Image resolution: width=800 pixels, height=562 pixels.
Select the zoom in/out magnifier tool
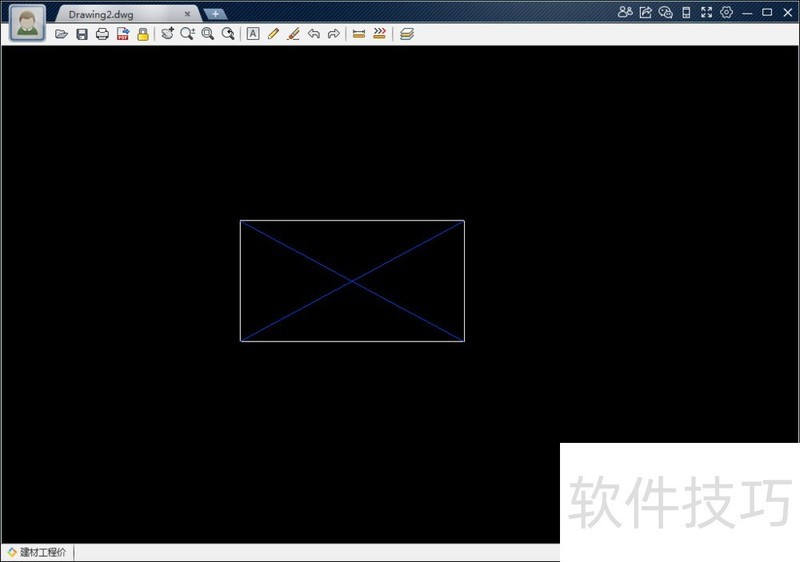[x=187, y=34]
